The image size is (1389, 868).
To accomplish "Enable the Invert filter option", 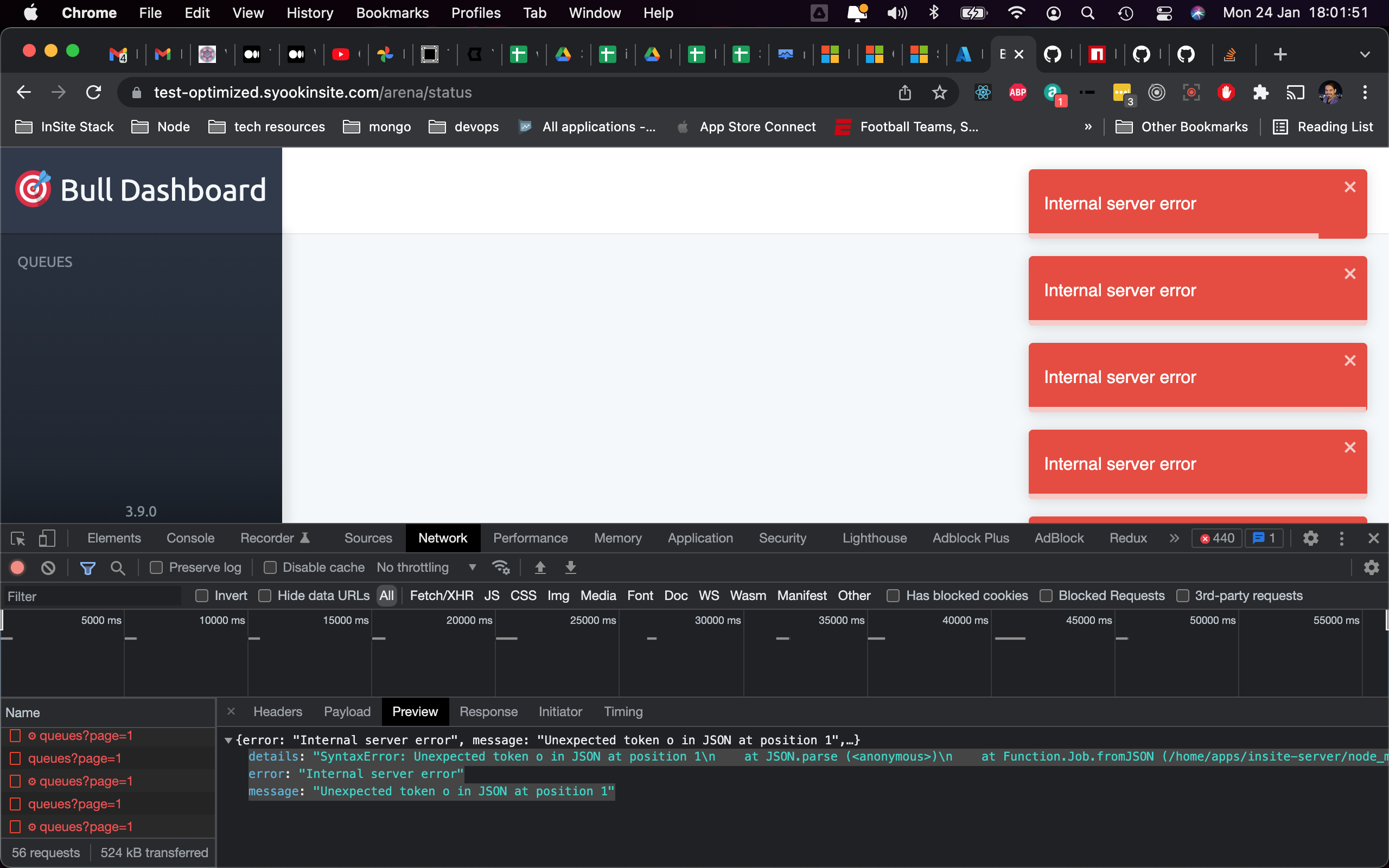I will coord(202,596).
